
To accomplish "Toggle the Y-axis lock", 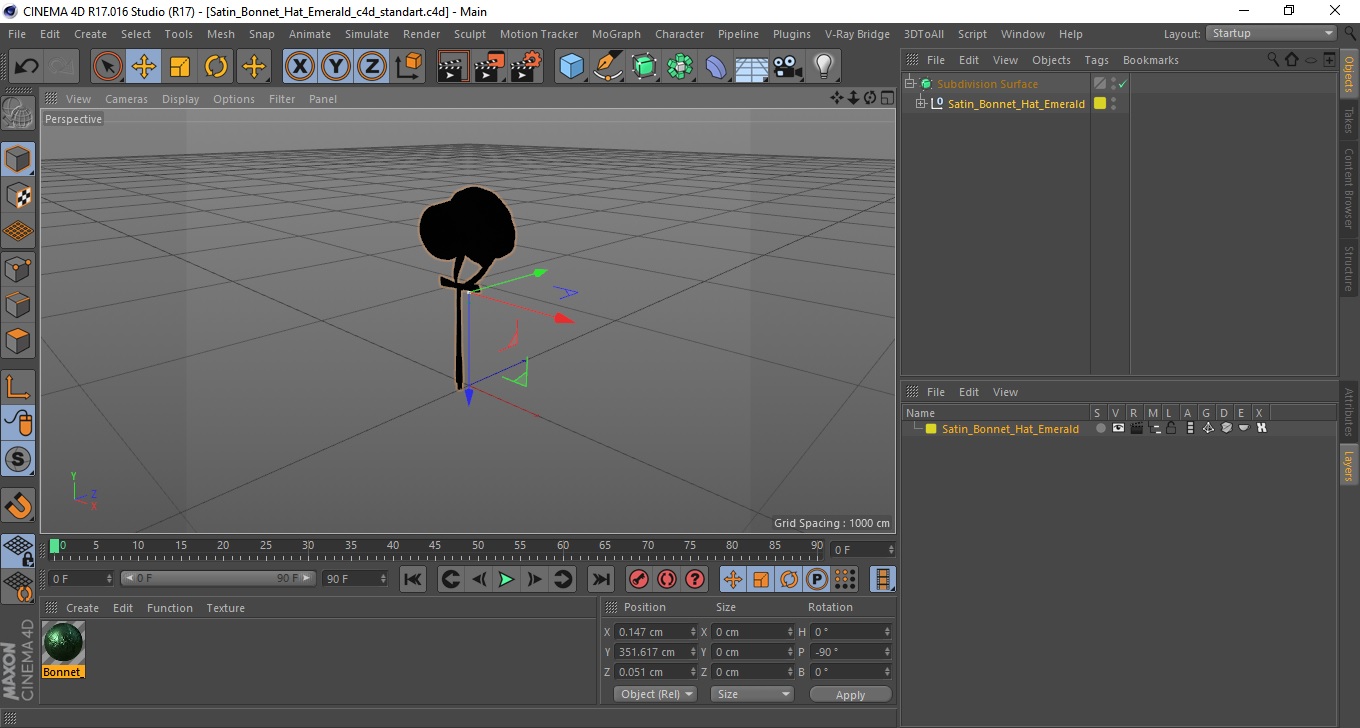I will [x=336, y=67].
